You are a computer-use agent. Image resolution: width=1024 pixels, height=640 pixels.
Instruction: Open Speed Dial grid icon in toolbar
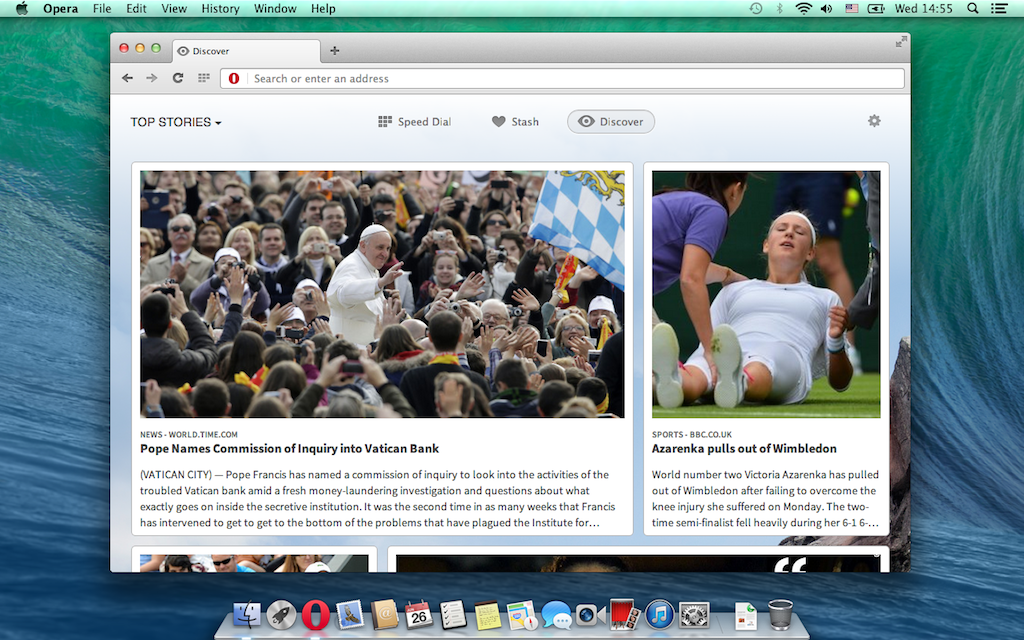pyautogui.click(x=204, y=78)
